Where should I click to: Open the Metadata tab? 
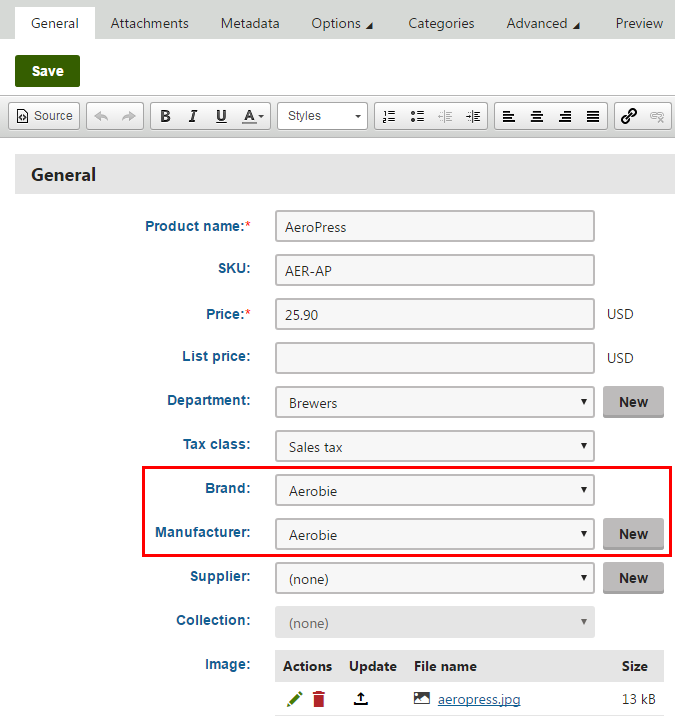[x=250, y=23]
